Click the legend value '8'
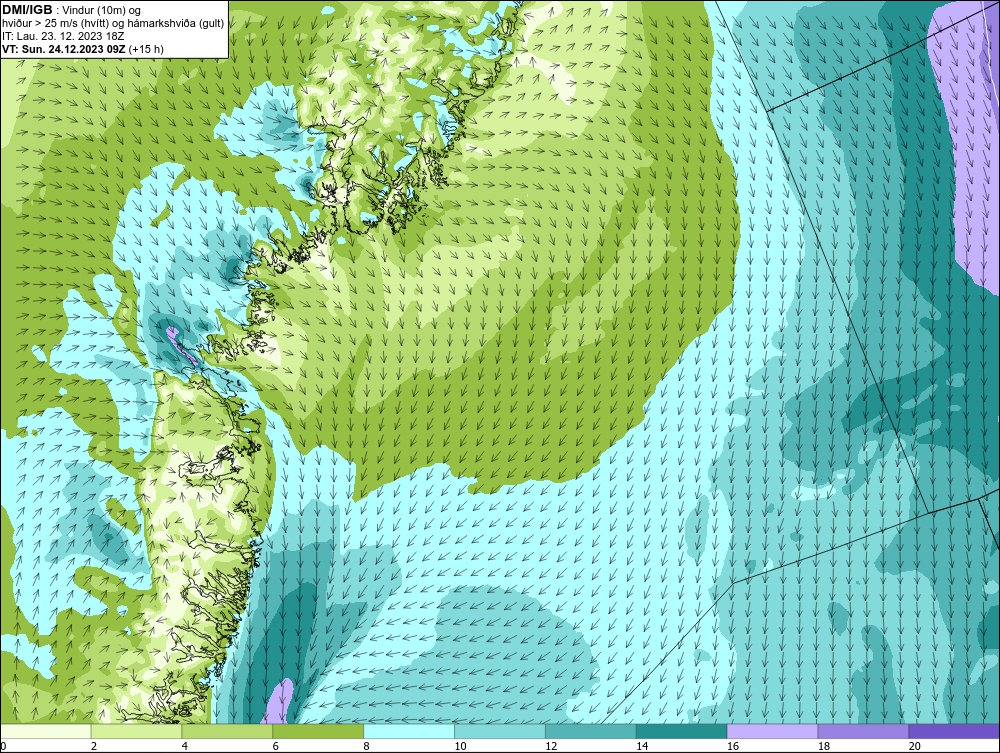This screenshot has height=753, width=1000. 367,746
